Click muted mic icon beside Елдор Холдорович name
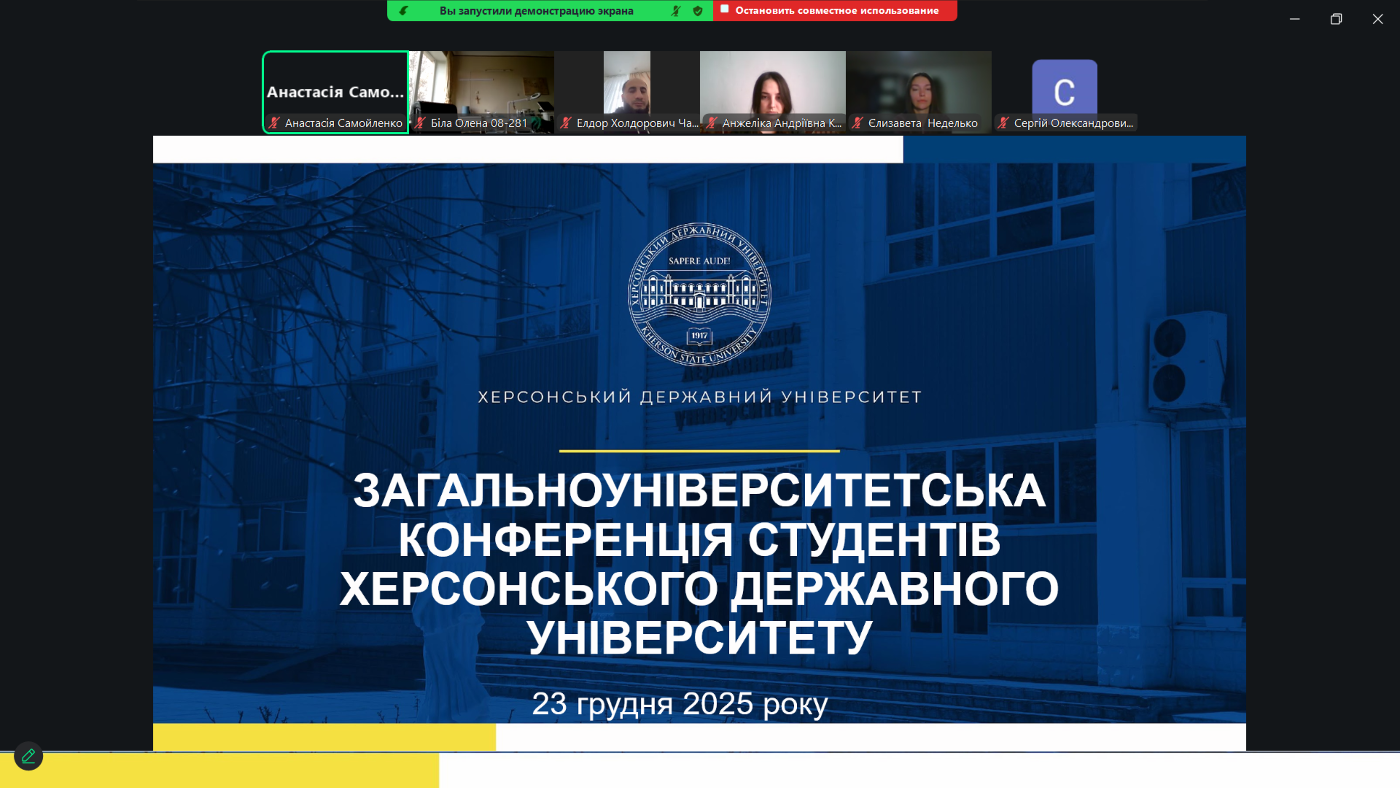Image resolution: width=1400 pixels, height=788 pixels. pyautogui.click(x=566, y=123)
